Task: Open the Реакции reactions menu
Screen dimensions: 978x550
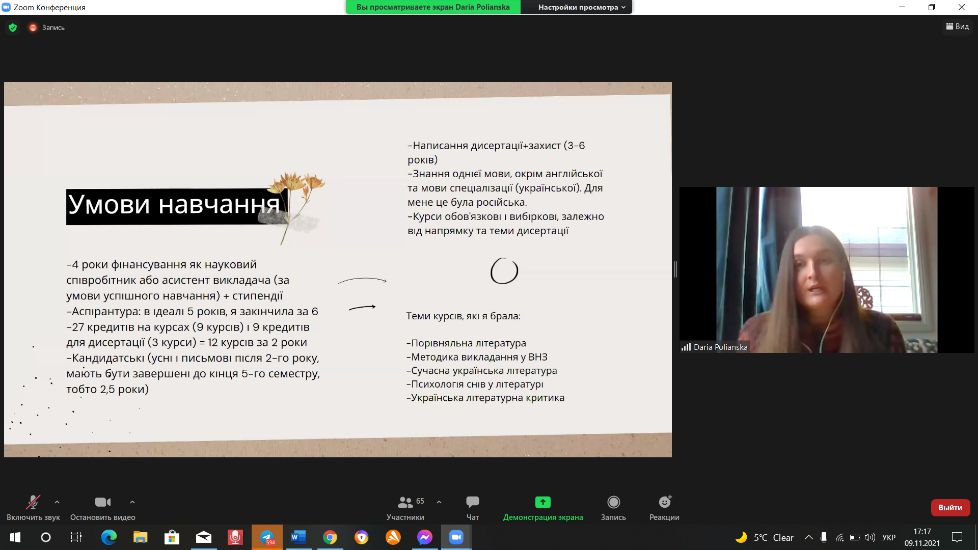Action: (664, 502)
